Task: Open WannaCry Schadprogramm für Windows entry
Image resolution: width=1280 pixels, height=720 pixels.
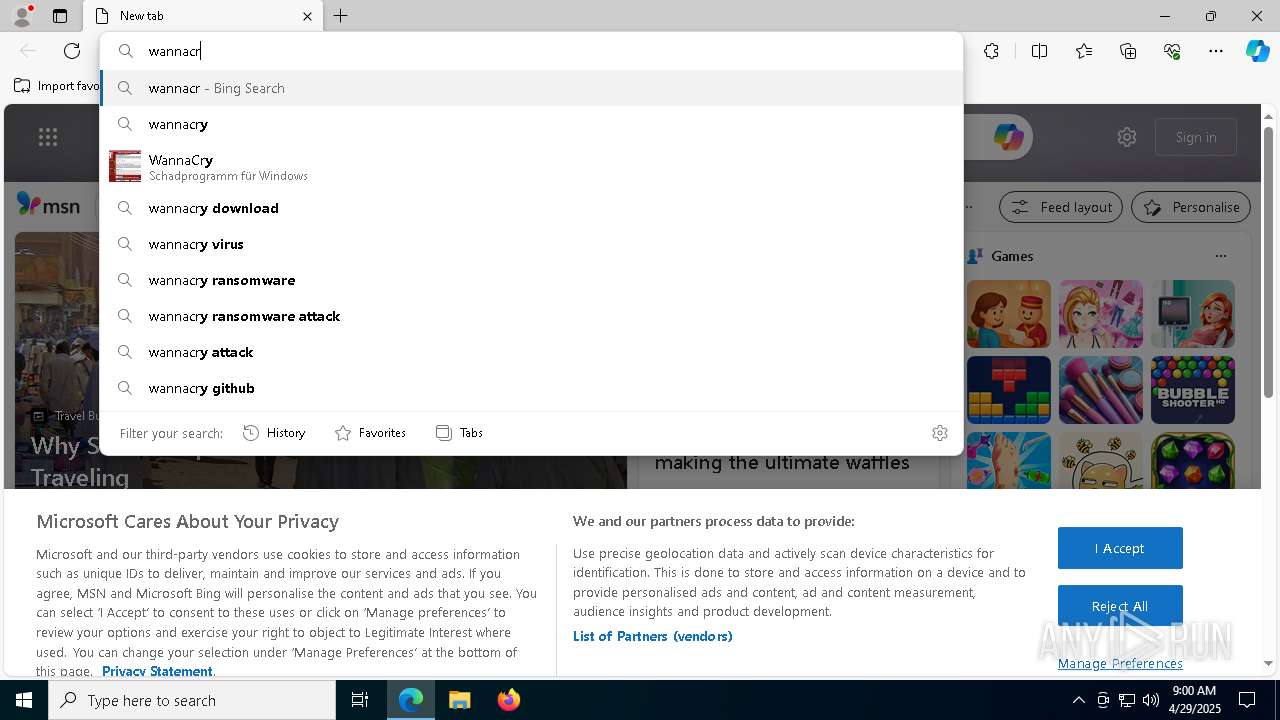Action: (x=531, y=166)
